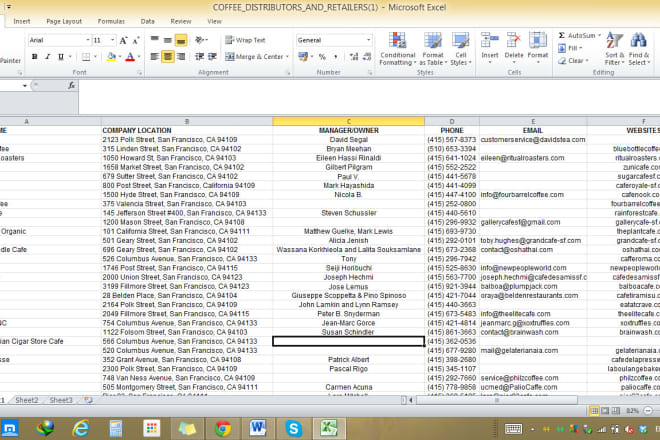Open Clear dropdown in Editing group
This screenshot has height=440, width=660.
[x=572, y=61]
